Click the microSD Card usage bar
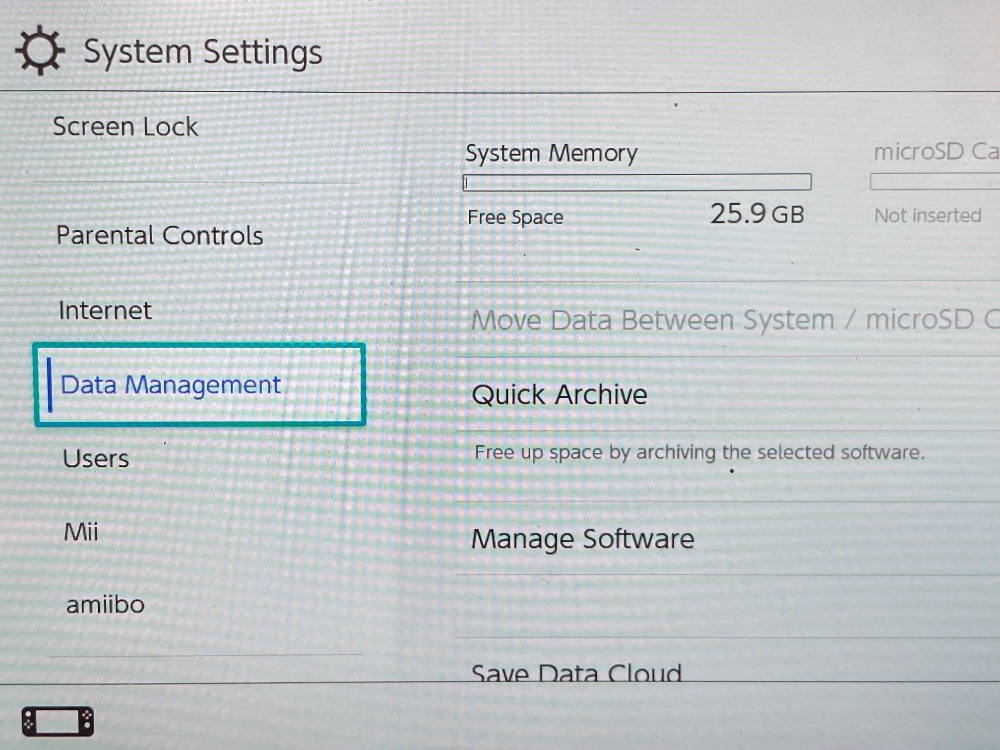This screenshot has width=1000, height=750. (935, 182)
